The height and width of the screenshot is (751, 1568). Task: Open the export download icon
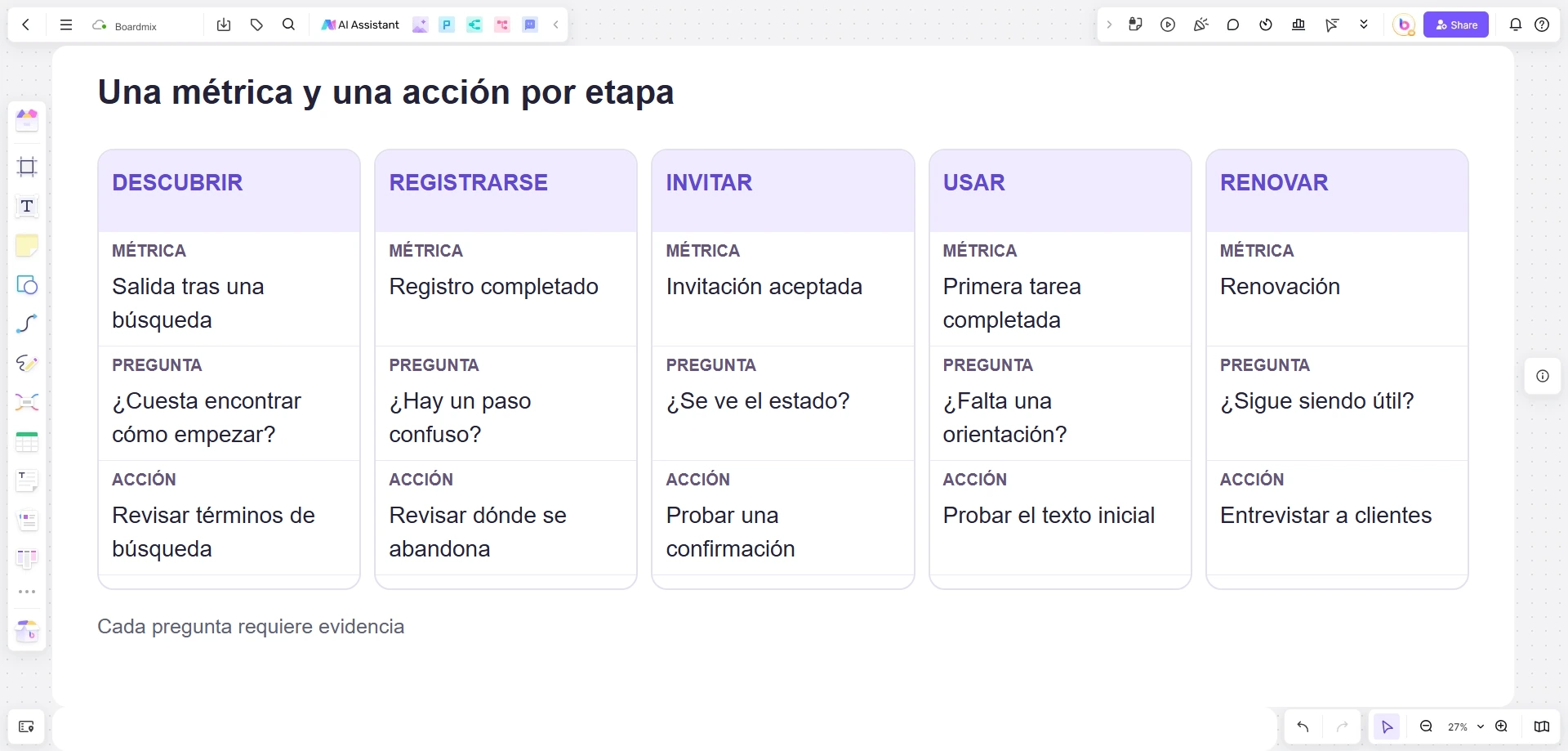tap(224, 25)
